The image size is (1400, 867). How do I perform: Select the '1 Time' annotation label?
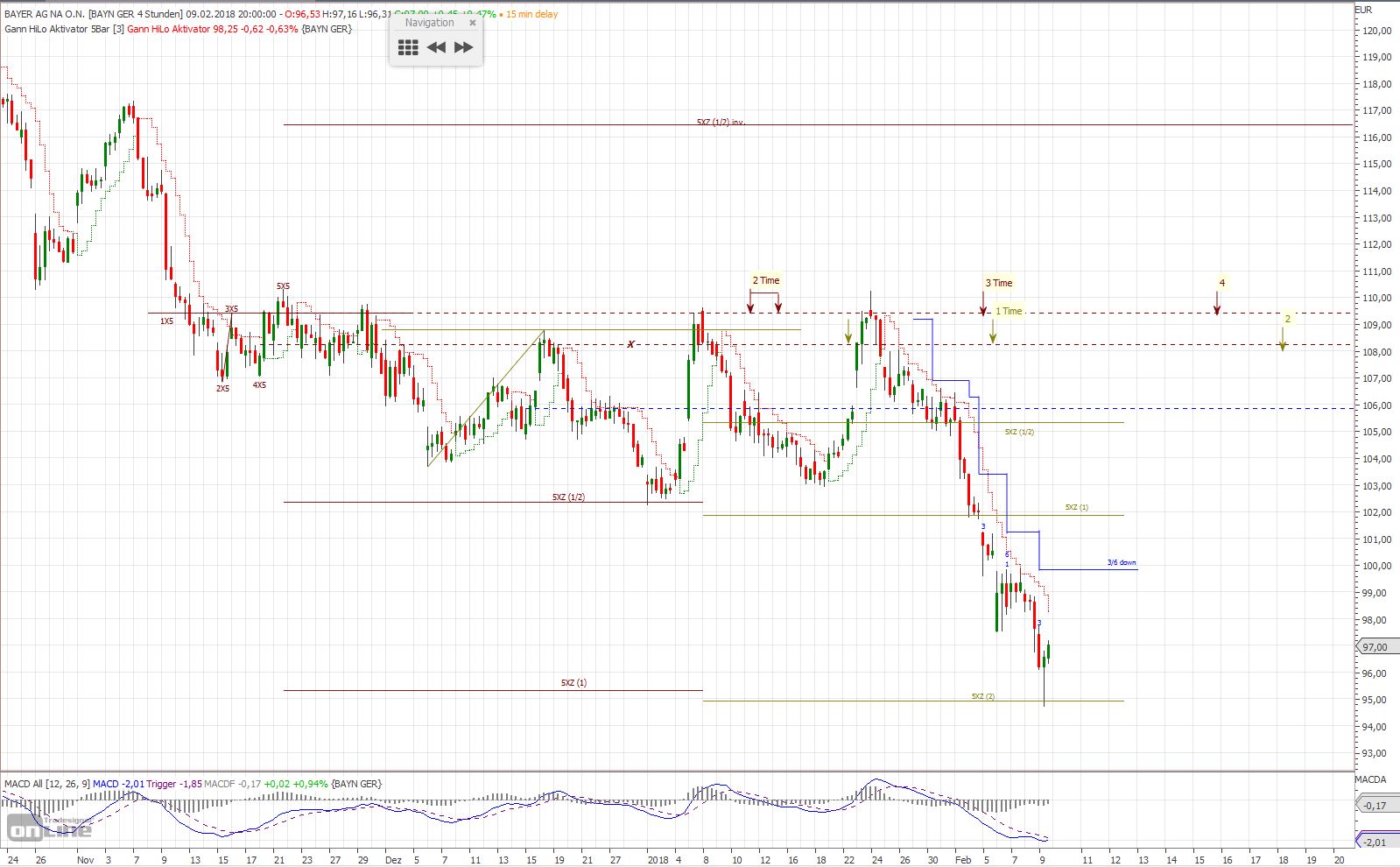tap(1009, 311)
